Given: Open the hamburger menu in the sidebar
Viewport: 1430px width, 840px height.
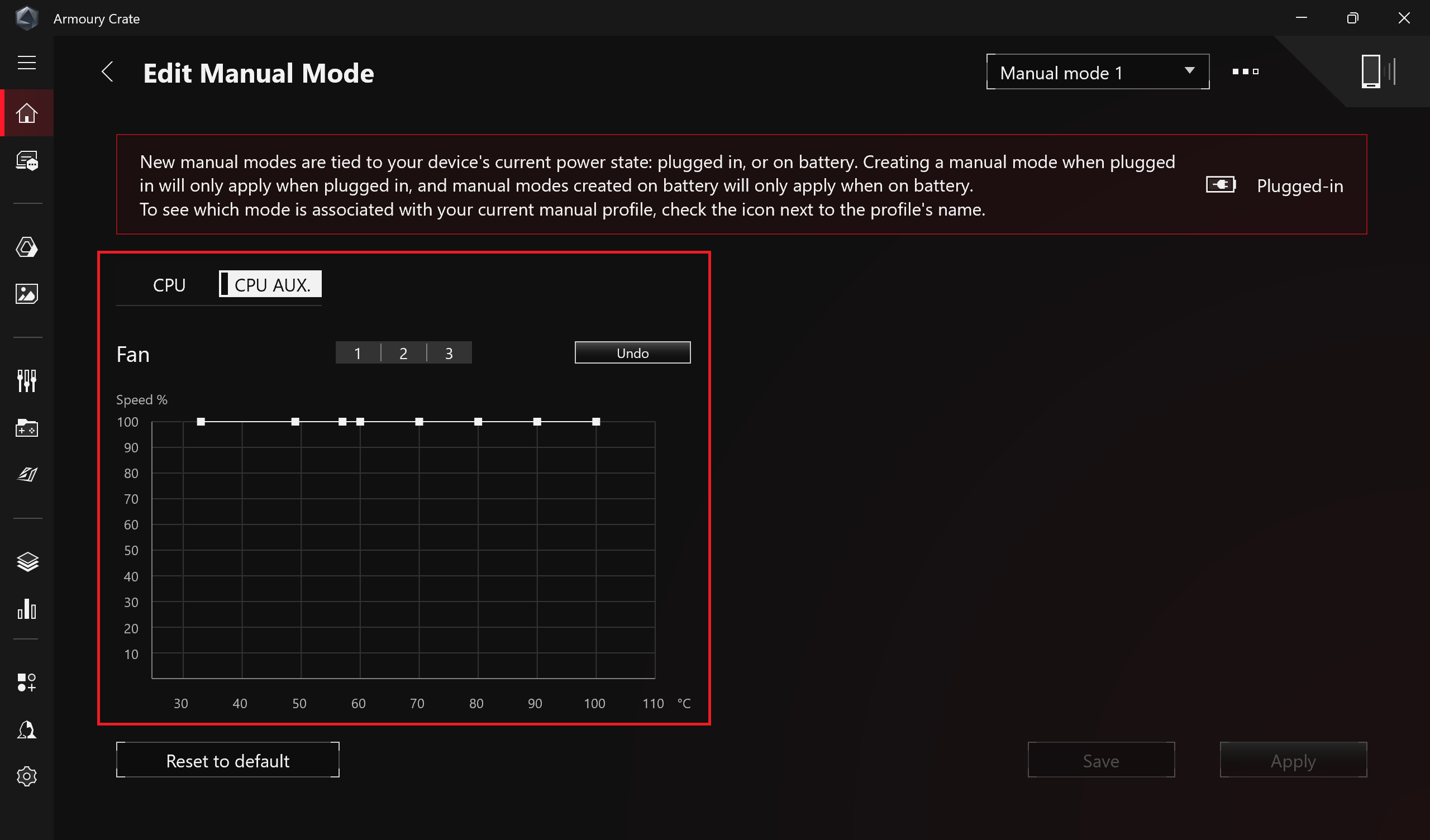Looking at the screenshot, I should [27, 63].
